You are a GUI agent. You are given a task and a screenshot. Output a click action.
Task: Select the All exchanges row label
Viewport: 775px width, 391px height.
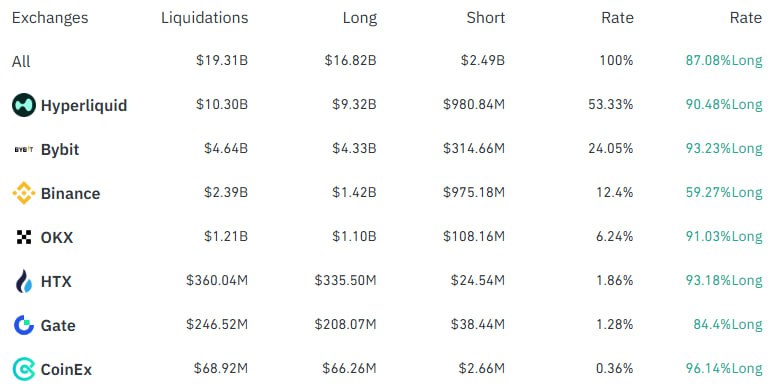[21, 61]
